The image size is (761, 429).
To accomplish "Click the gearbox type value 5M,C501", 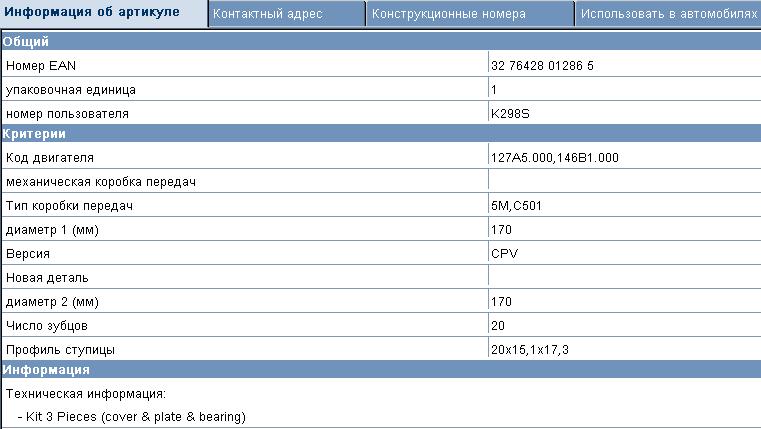I will tap(516, 206).
